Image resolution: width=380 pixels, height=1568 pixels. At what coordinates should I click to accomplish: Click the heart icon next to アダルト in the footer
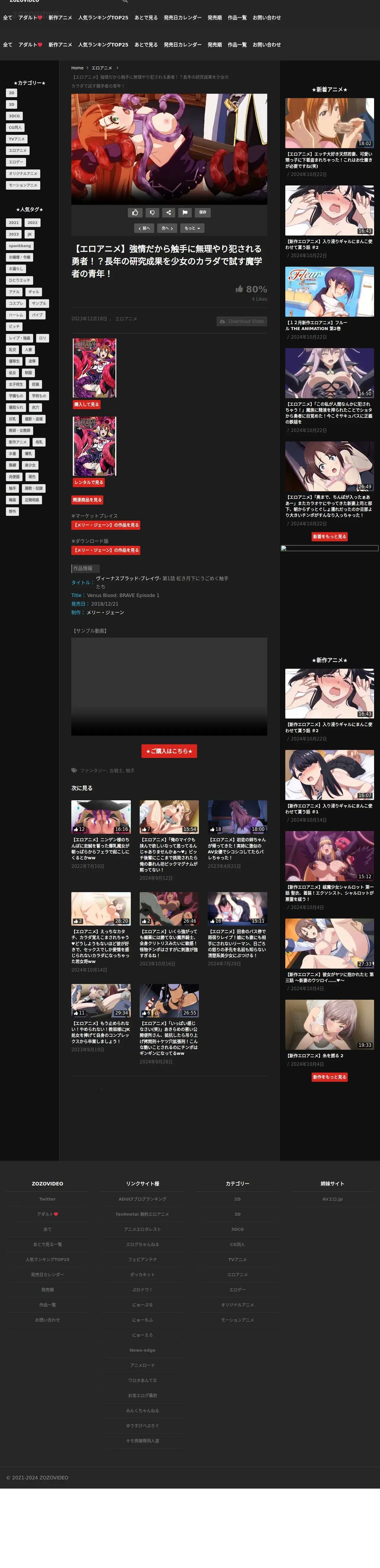pyautogui.click(x=56, y=1214)
